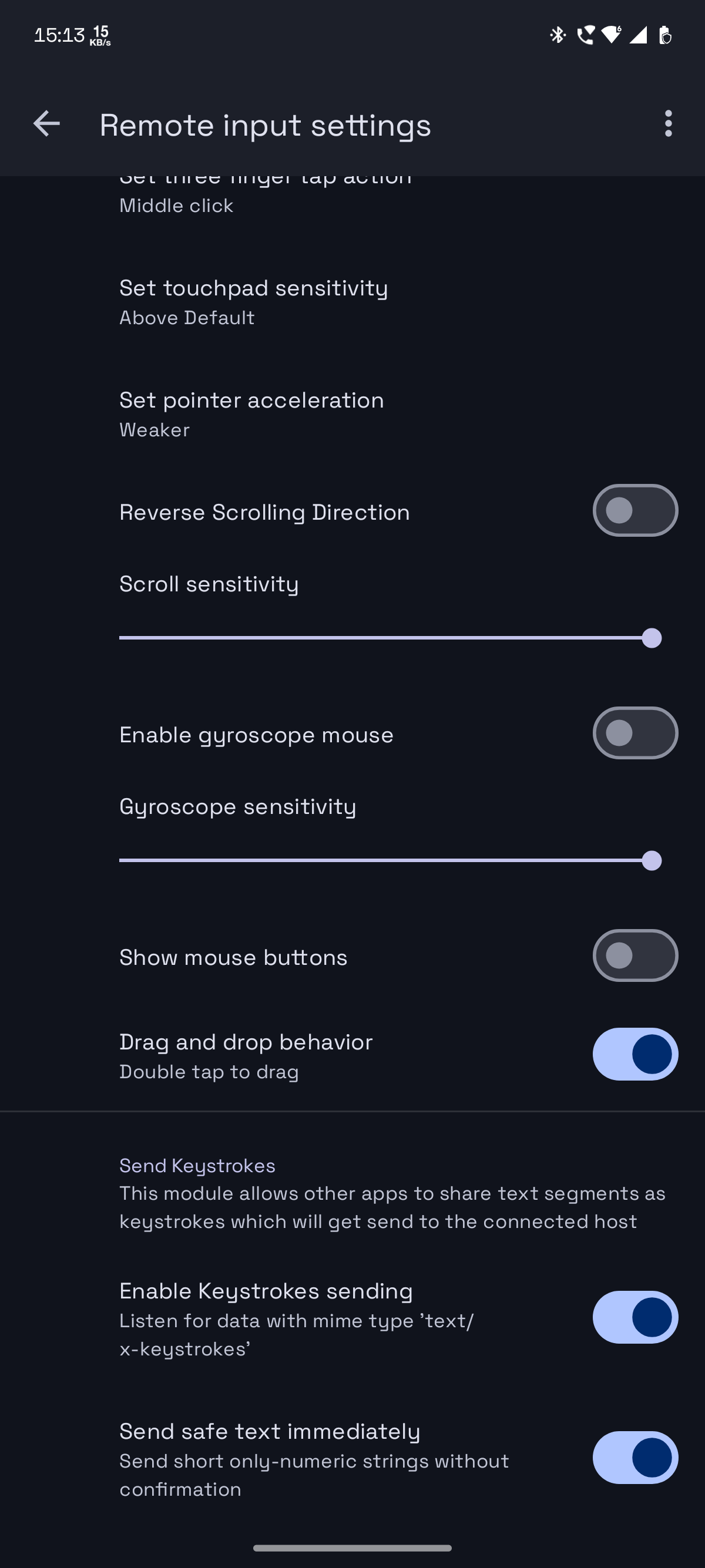Tap the network speed KB/s indicator
This screenshot has height=1568, width=705.
click(x=100, y=35)
